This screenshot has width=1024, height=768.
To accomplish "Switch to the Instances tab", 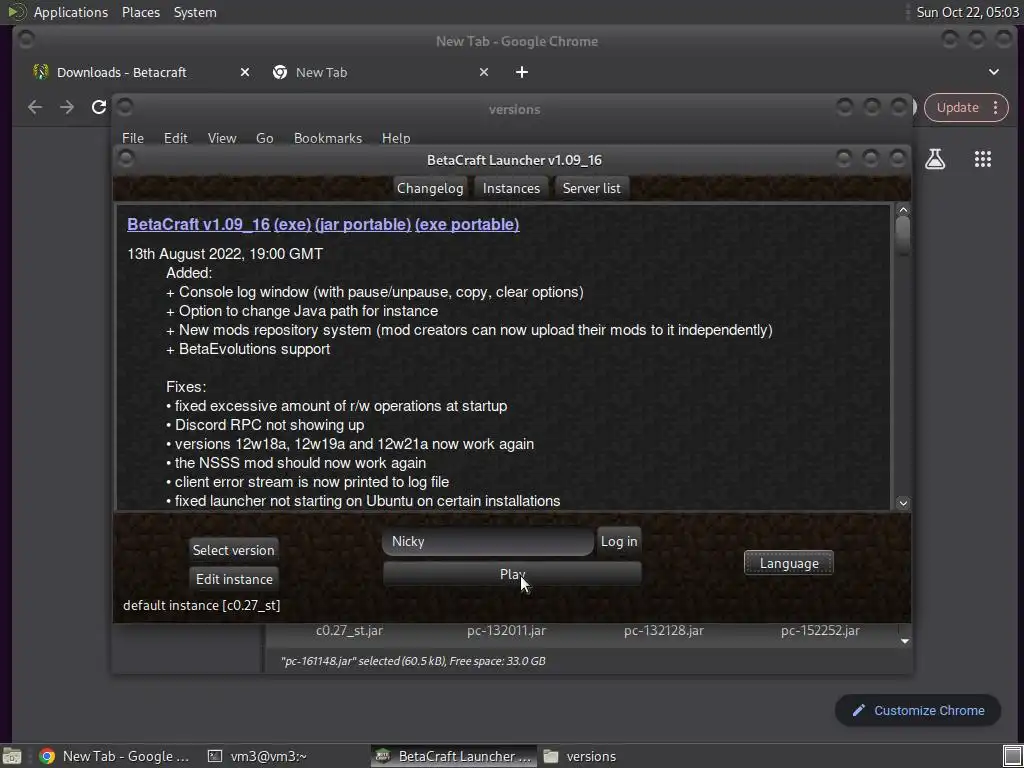I will coord(511,188).
